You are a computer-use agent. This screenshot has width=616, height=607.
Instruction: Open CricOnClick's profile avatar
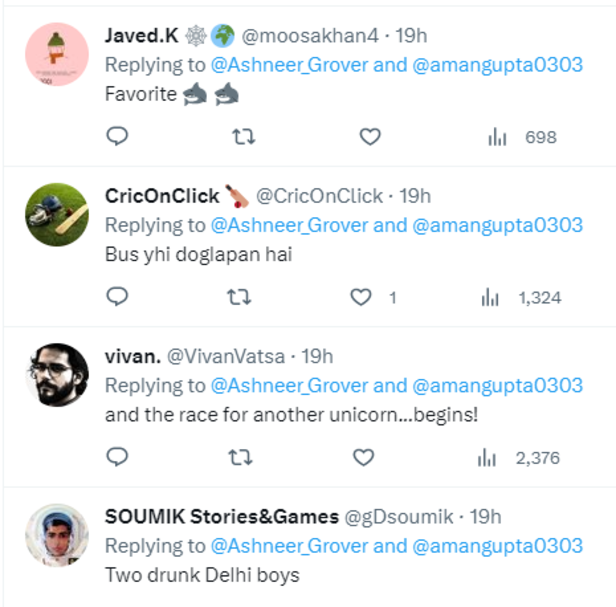tap(56, 215)
